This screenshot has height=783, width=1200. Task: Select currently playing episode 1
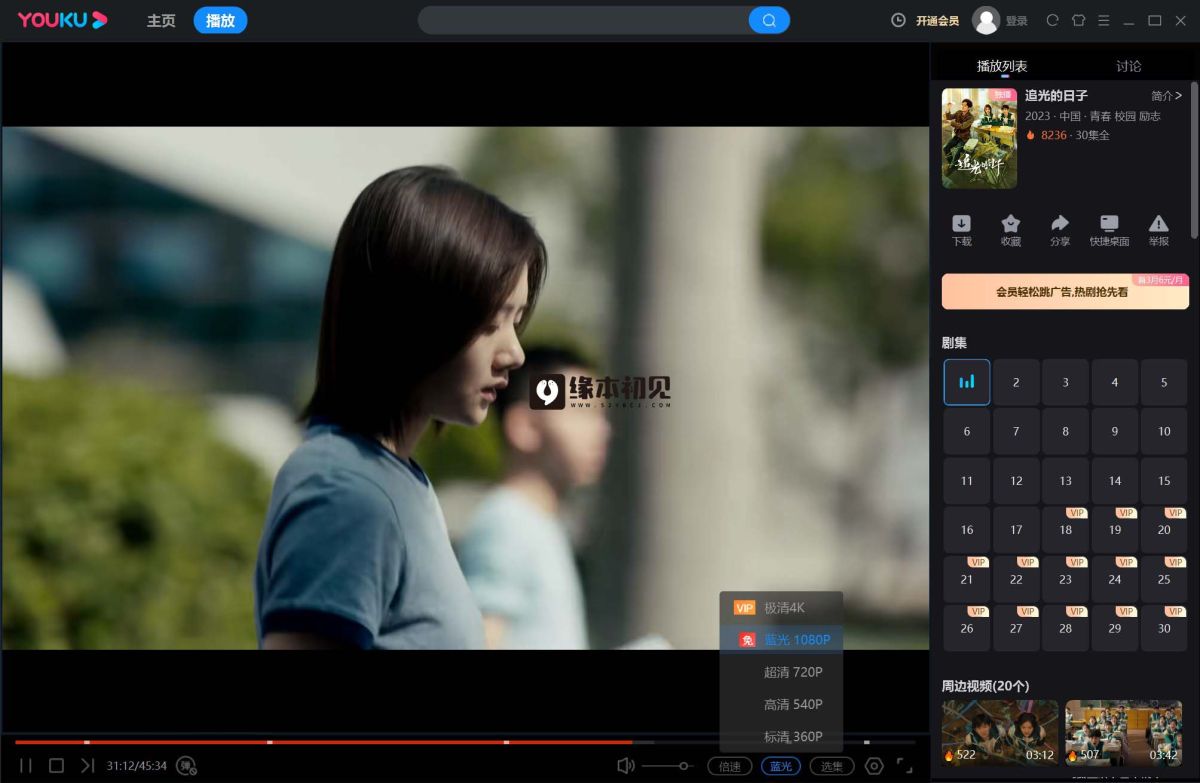967,382
